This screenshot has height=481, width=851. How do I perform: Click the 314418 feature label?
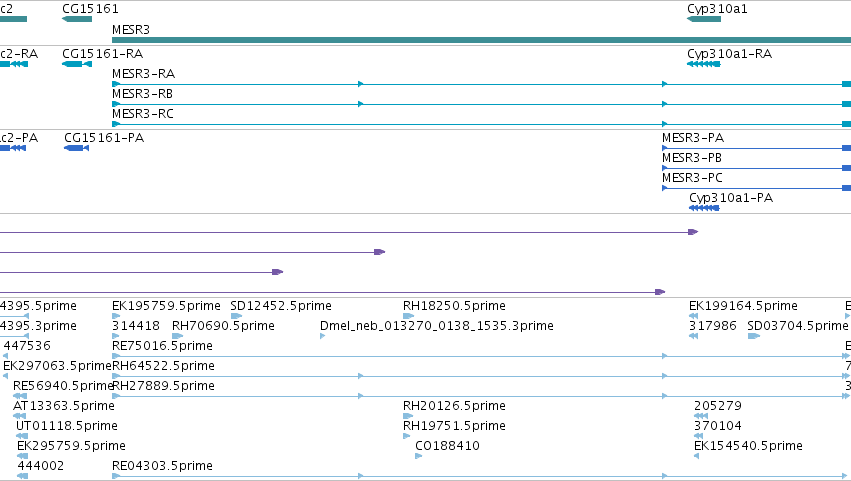pyautogui.click(x=136, y=326)
